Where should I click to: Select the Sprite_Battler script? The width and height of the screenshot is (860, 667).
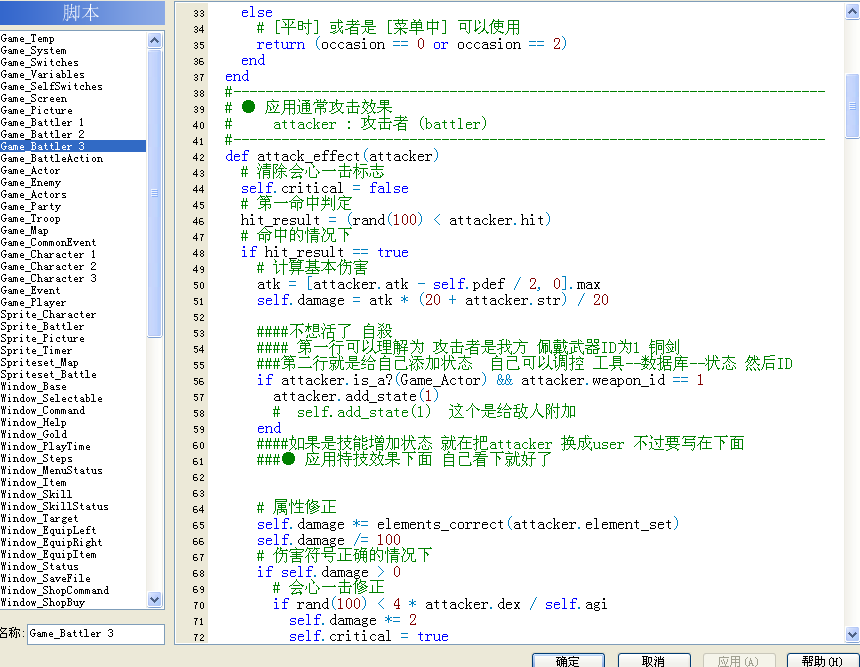coord(42,327)
